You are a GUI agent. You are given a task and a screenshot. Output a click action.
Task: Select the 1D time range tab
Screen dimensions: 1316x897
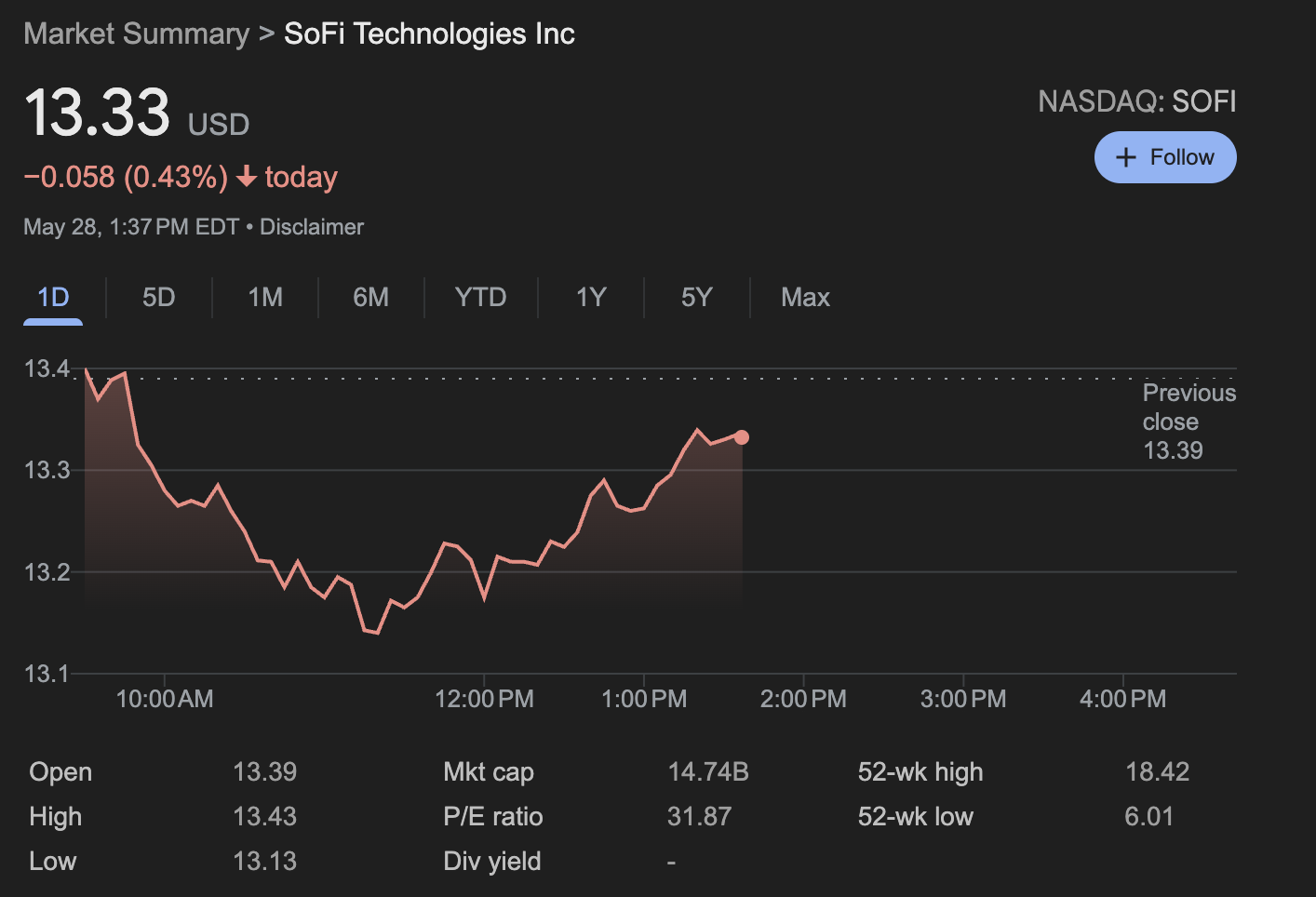coord(53,297)
